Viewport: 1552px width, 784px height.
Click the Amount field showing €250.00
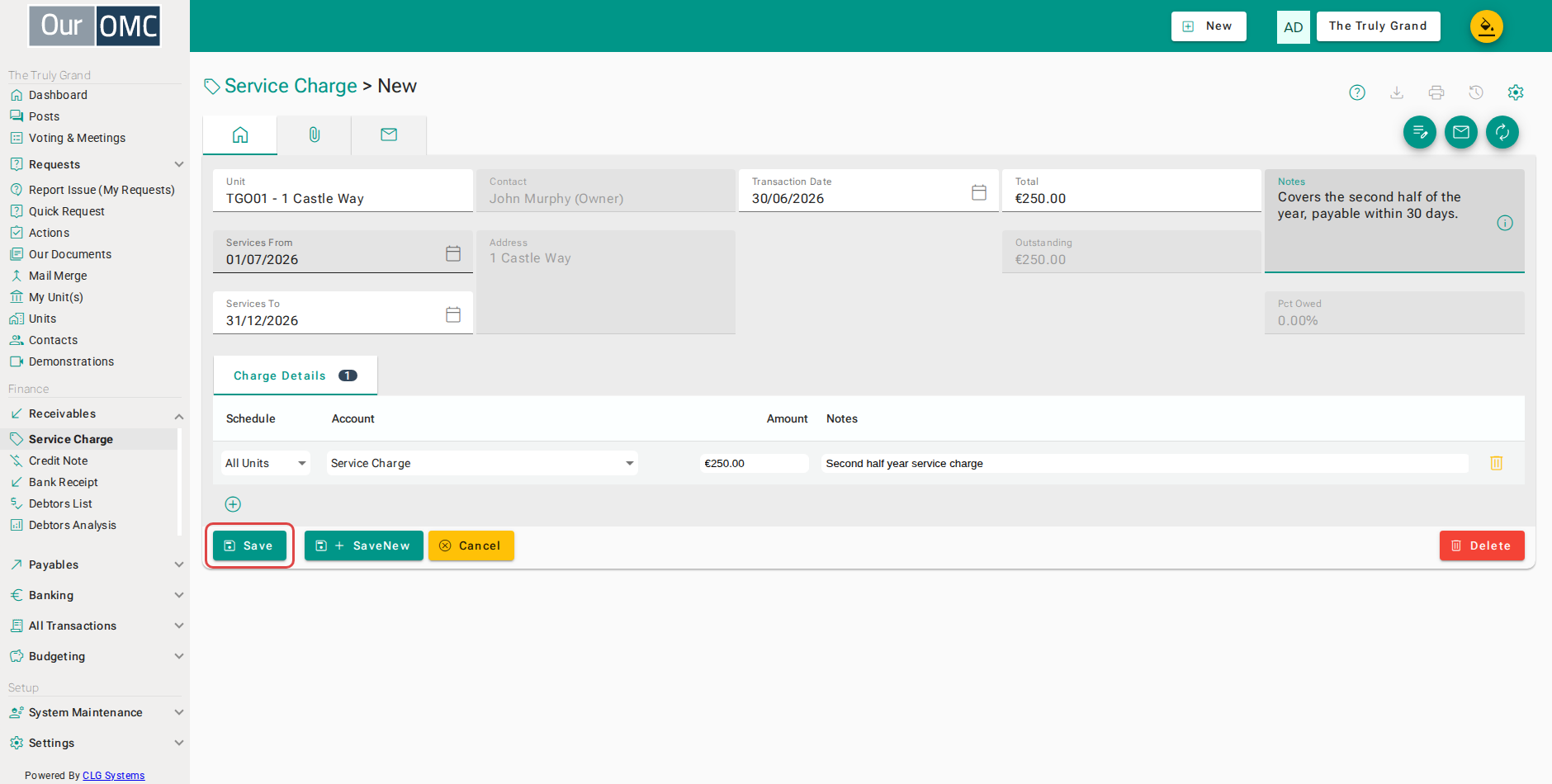(x=755, y=463)
